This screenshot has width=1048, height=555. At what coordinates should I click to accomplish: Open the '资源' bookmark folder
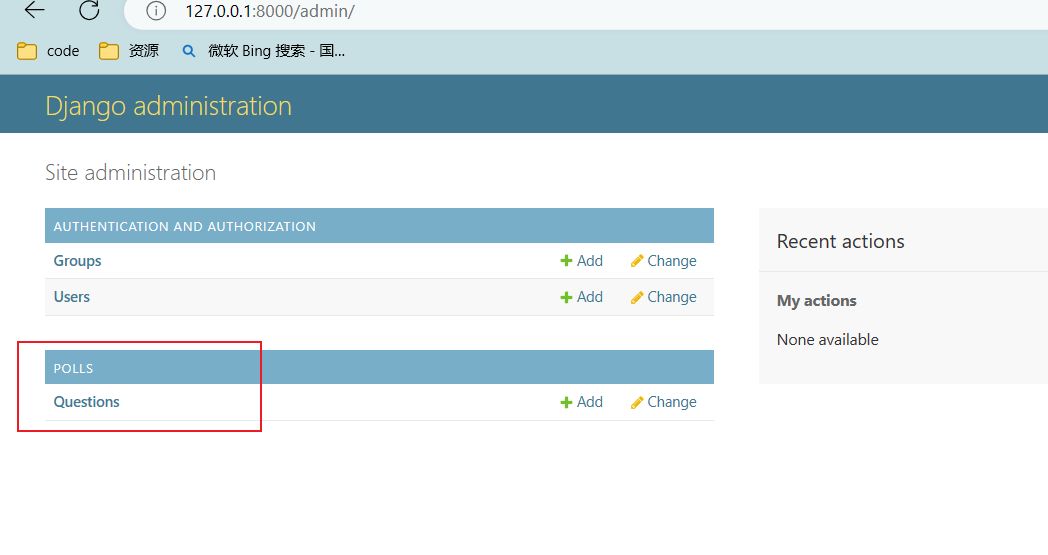(x=130, y=51)
